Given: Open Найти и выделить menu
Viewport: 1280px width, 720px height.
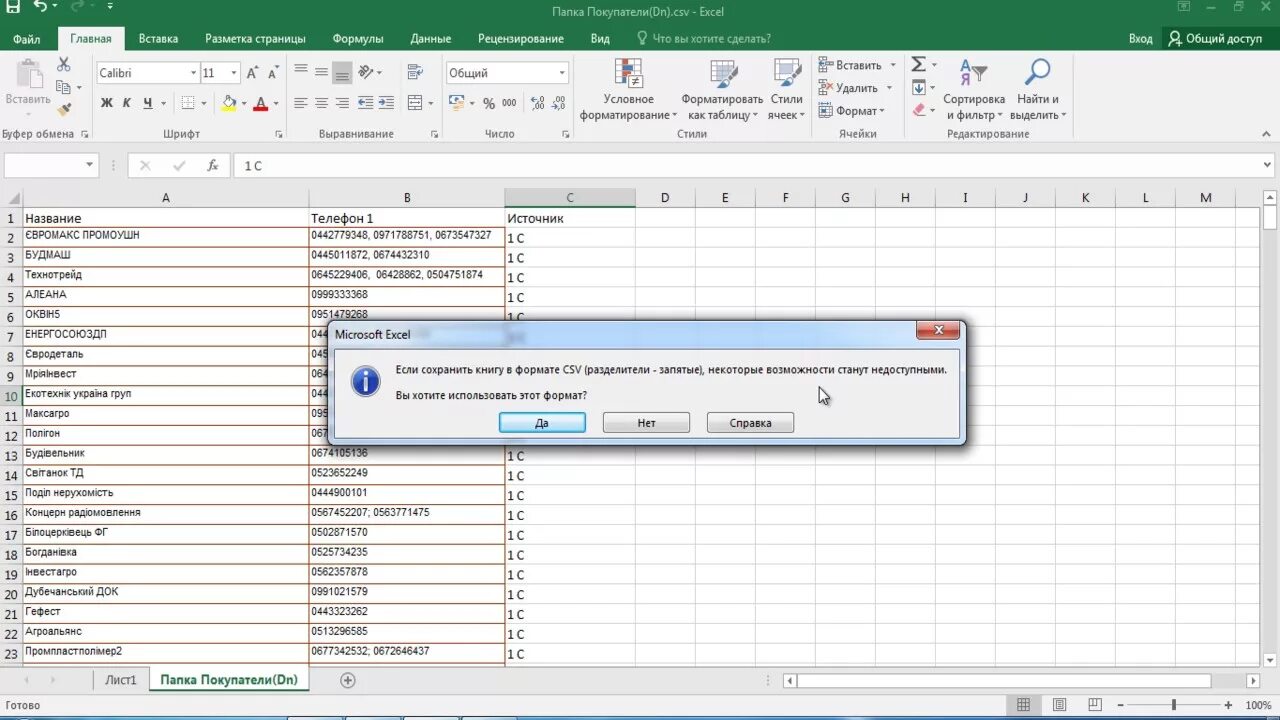Looking at the screenshot, I should pos(1038,90).
